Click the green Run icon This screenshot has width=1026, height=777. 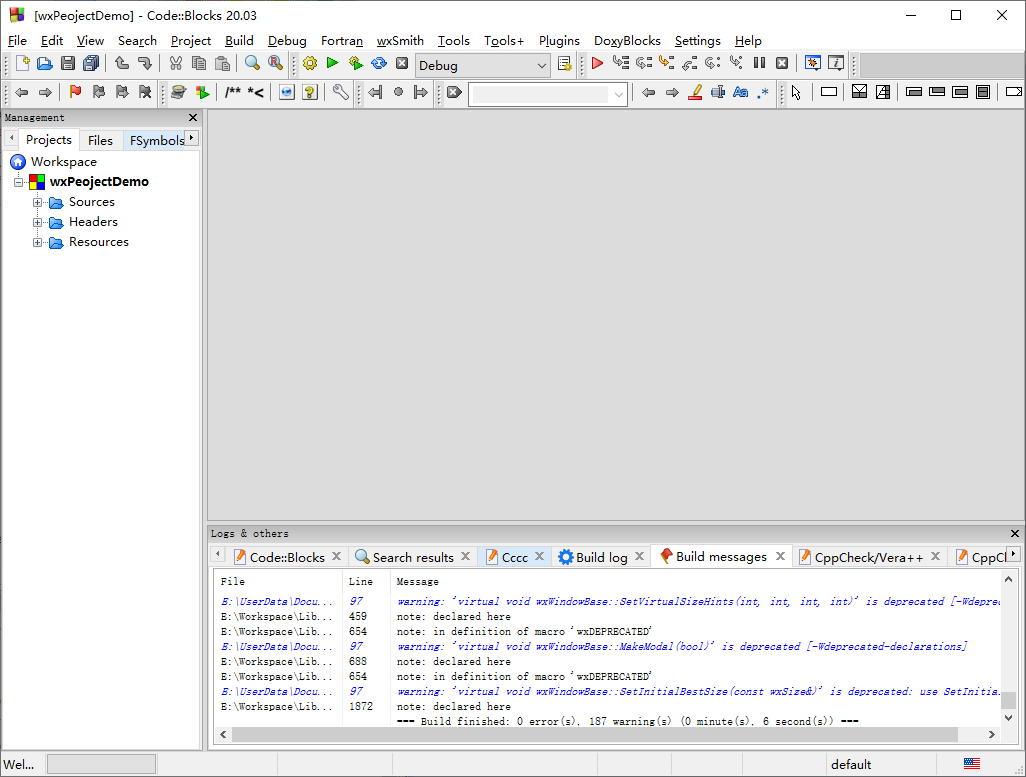(x=332, y=63)
